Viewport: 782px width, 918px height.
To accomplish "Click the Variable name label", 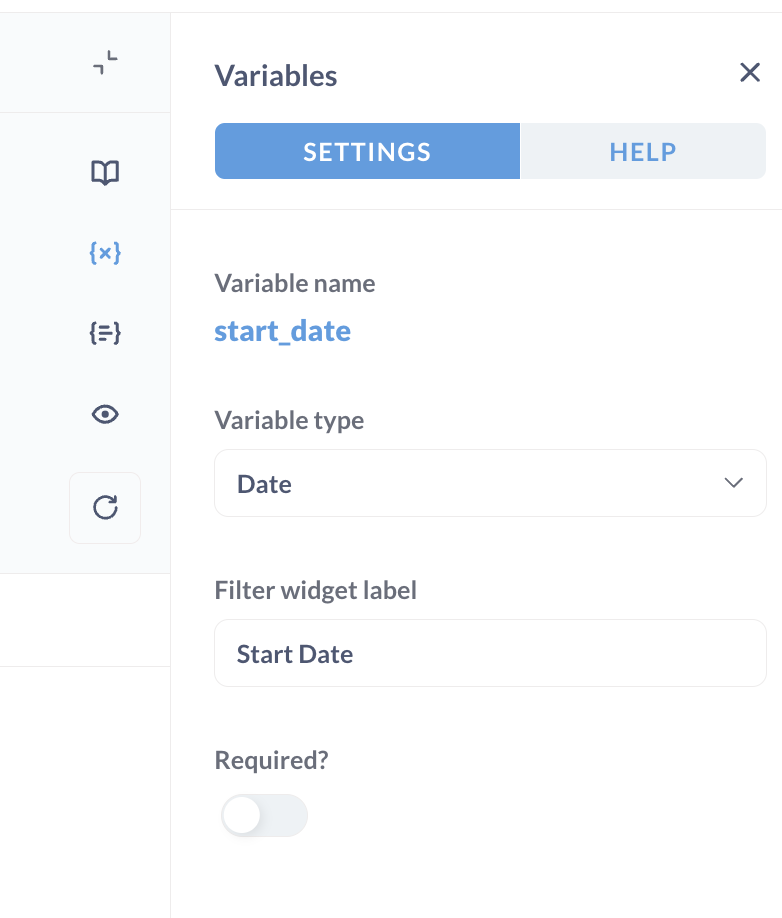I will [x=294, y=283].
